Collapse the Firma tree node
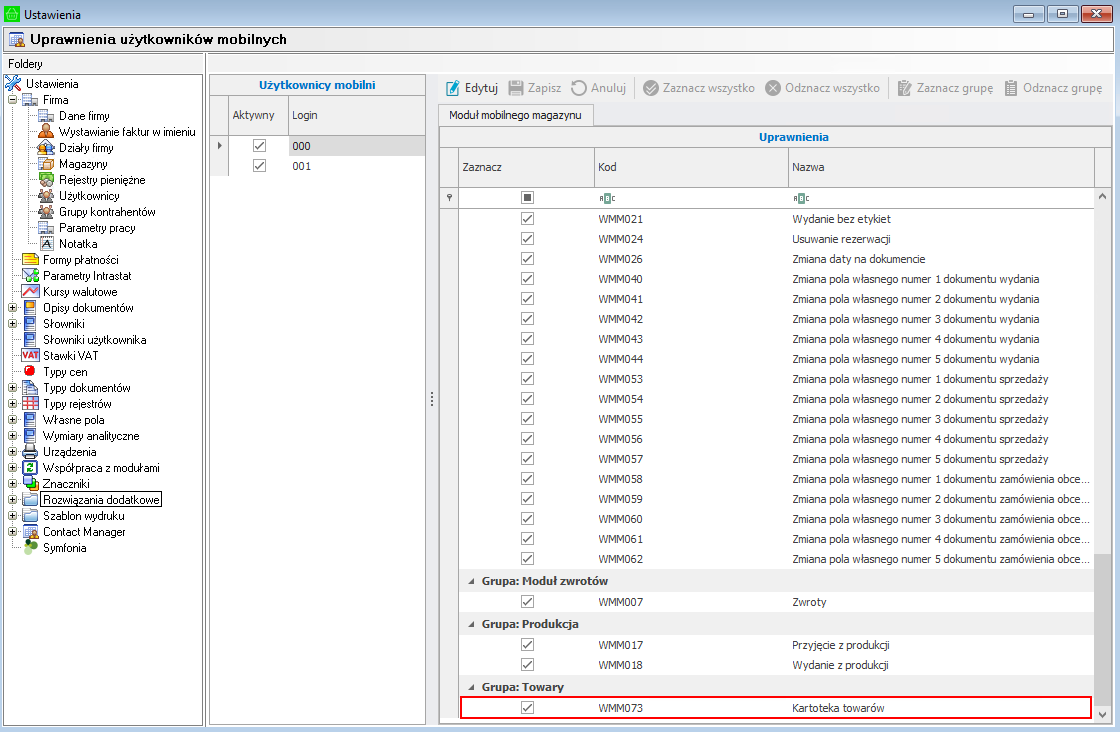1120x732 pixels. [x=12, y=100]
